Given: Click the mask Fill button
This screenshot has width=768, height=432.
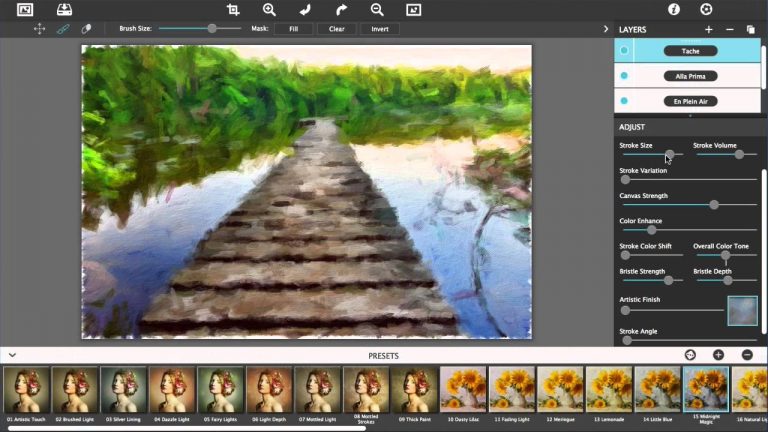Looking at the screenshot, I should 293,29.
